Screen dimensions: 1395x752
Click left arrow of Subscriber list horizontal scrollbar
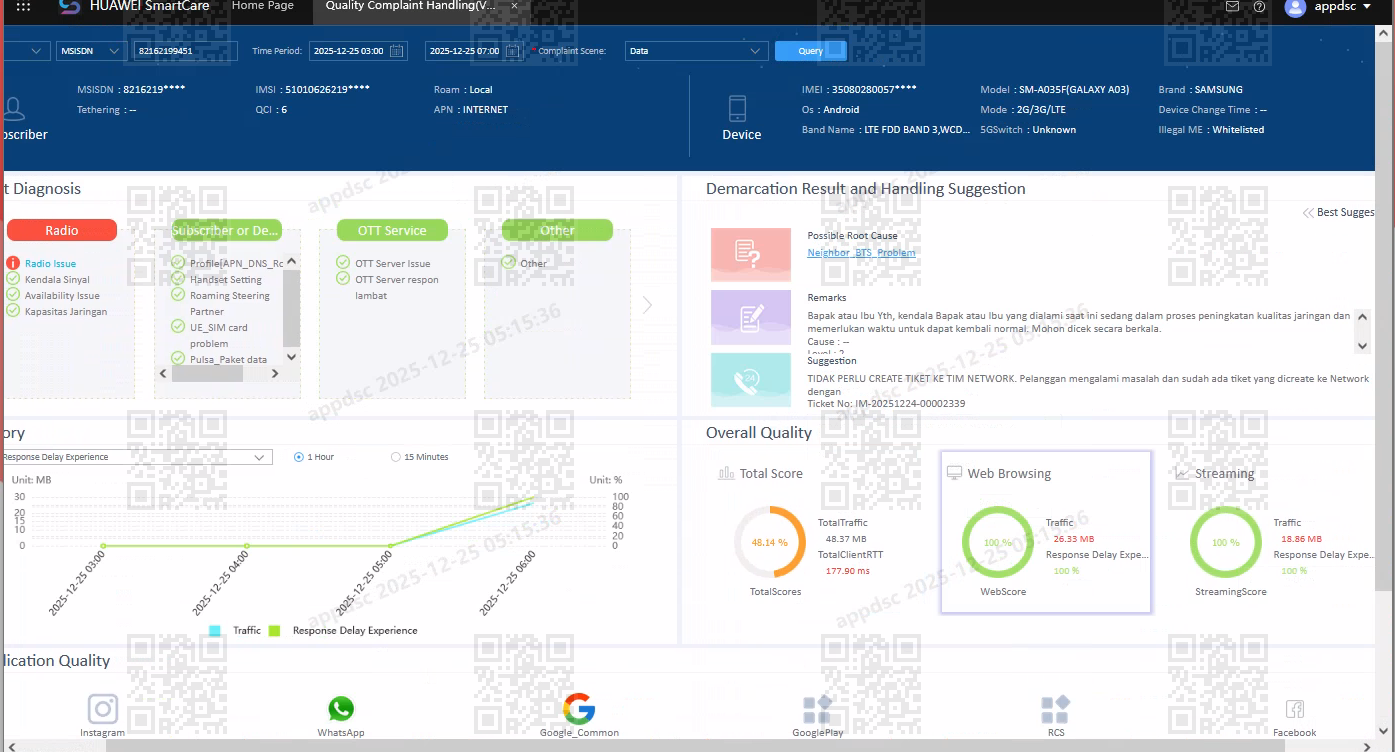pyautogui.click(x=164, y=373)
